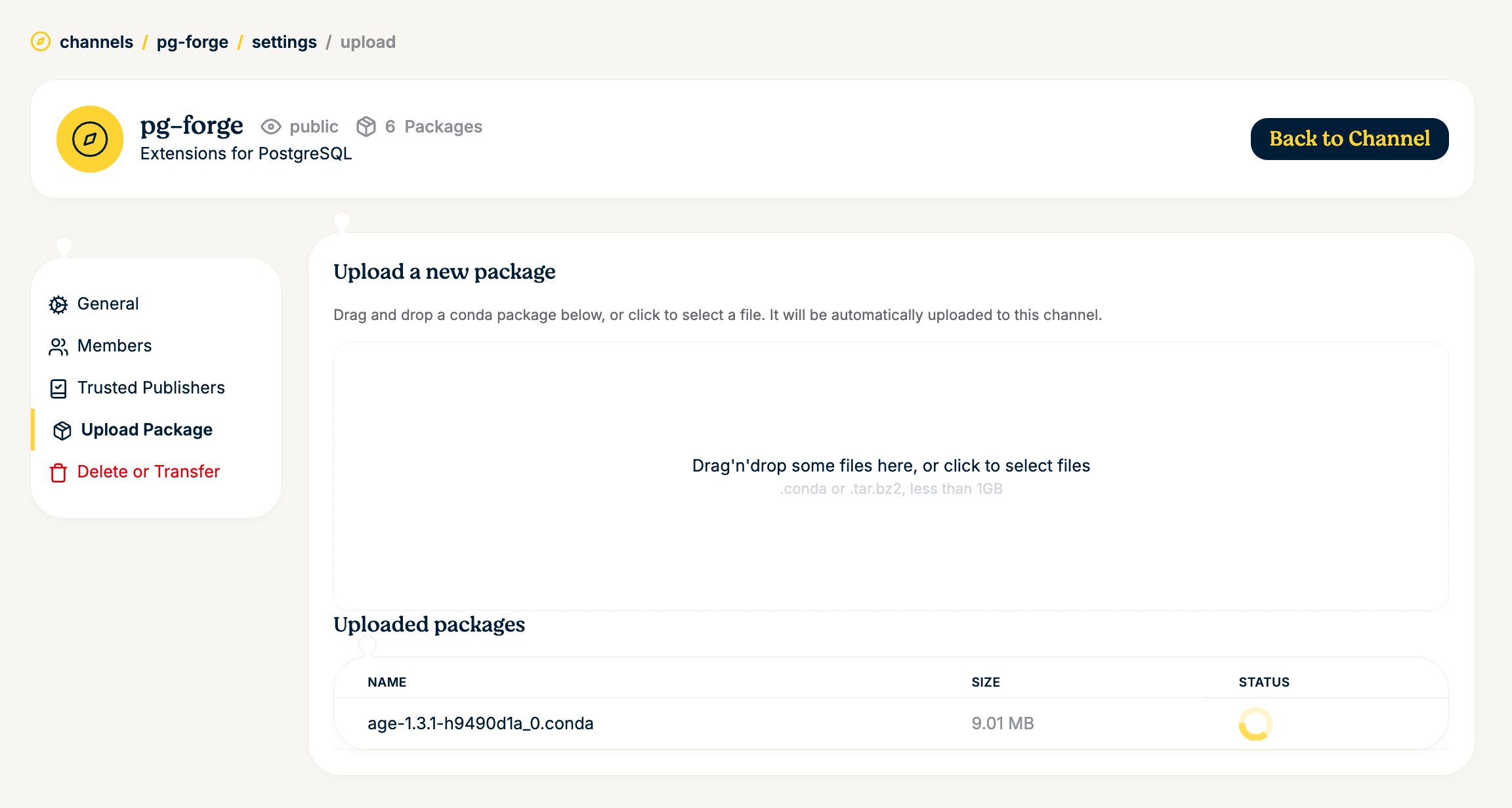This screenshot has width=1512, height=808.
Task: Navigate to pg-forge via breadcrumb
Action: [192, 41]
